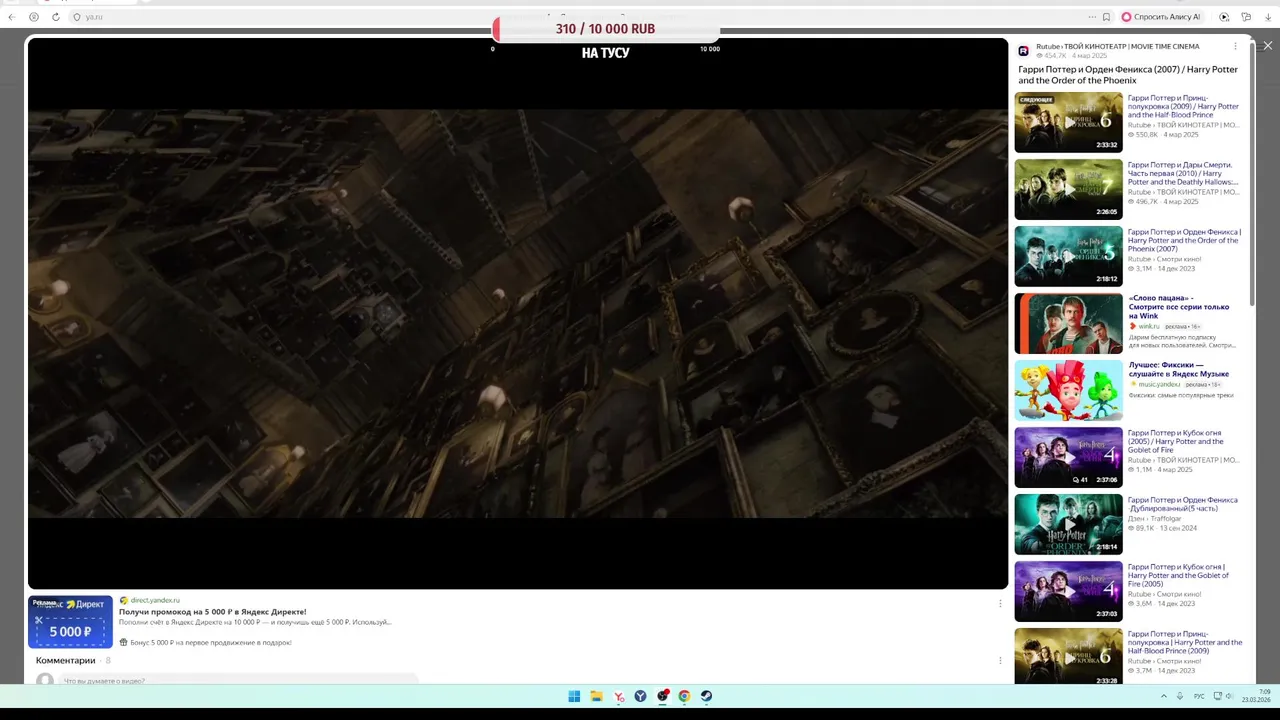Open the three-dot menu in the address bar
Screen dimensions: 1280x720
point(1092,17)
